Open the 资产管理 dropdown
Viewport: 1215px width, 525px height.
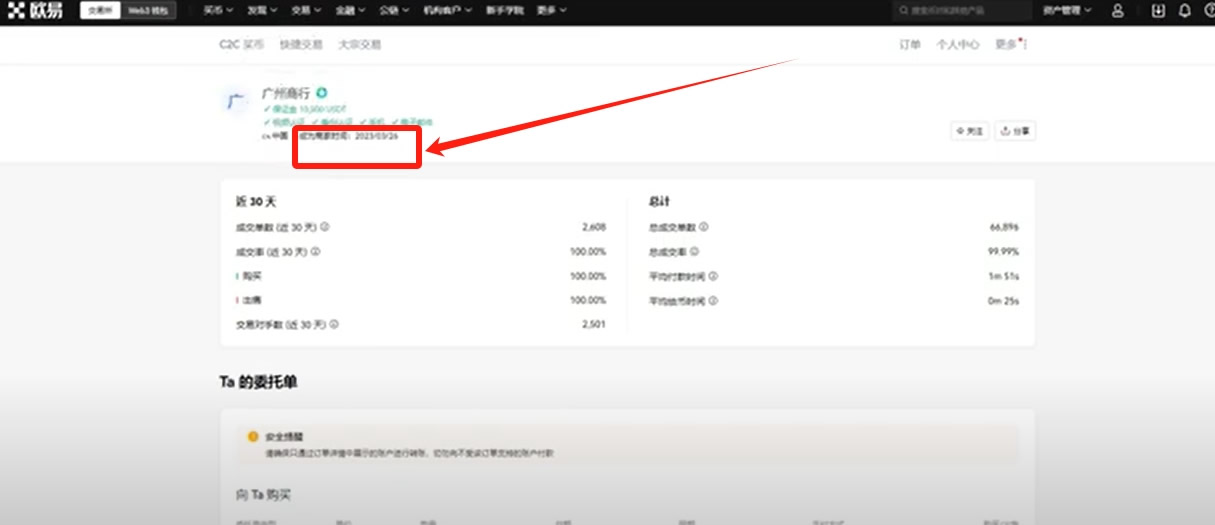pos(1067,11)
